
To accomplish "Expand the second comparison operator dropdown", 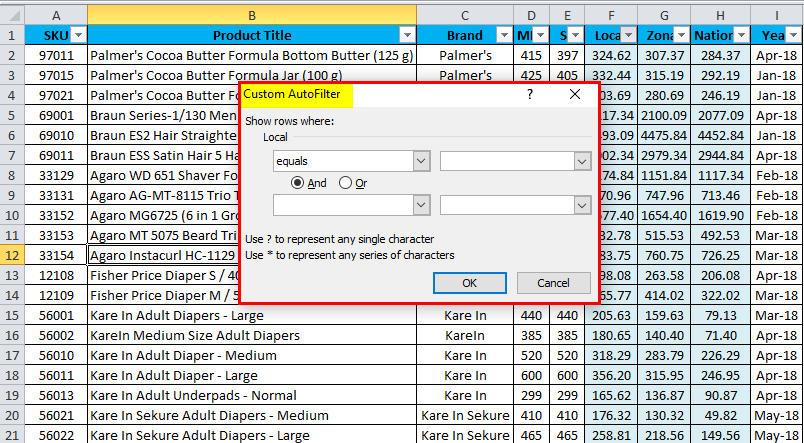I will (x=421, y=206).
